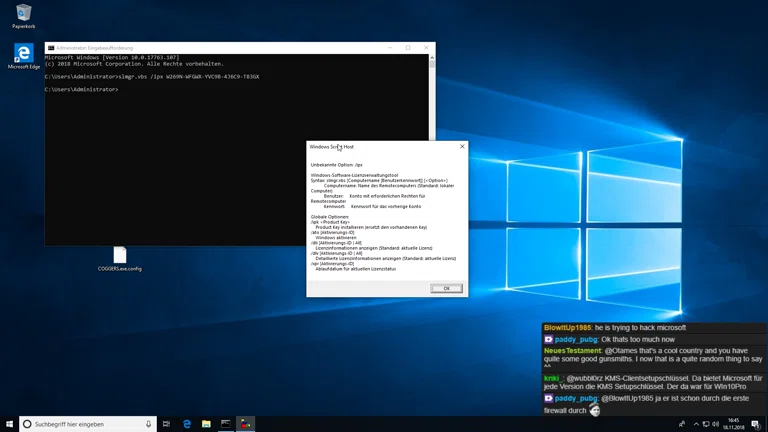This screenshot has width=768, height=432.
Task: Select the COGGERS.exe.config file on desktop
Action: (120, 257)
